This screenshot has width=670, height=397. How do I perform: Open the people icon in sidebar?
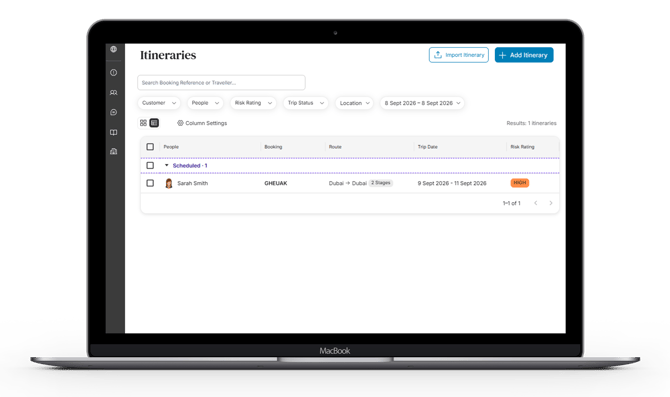[x=113, y=92]
